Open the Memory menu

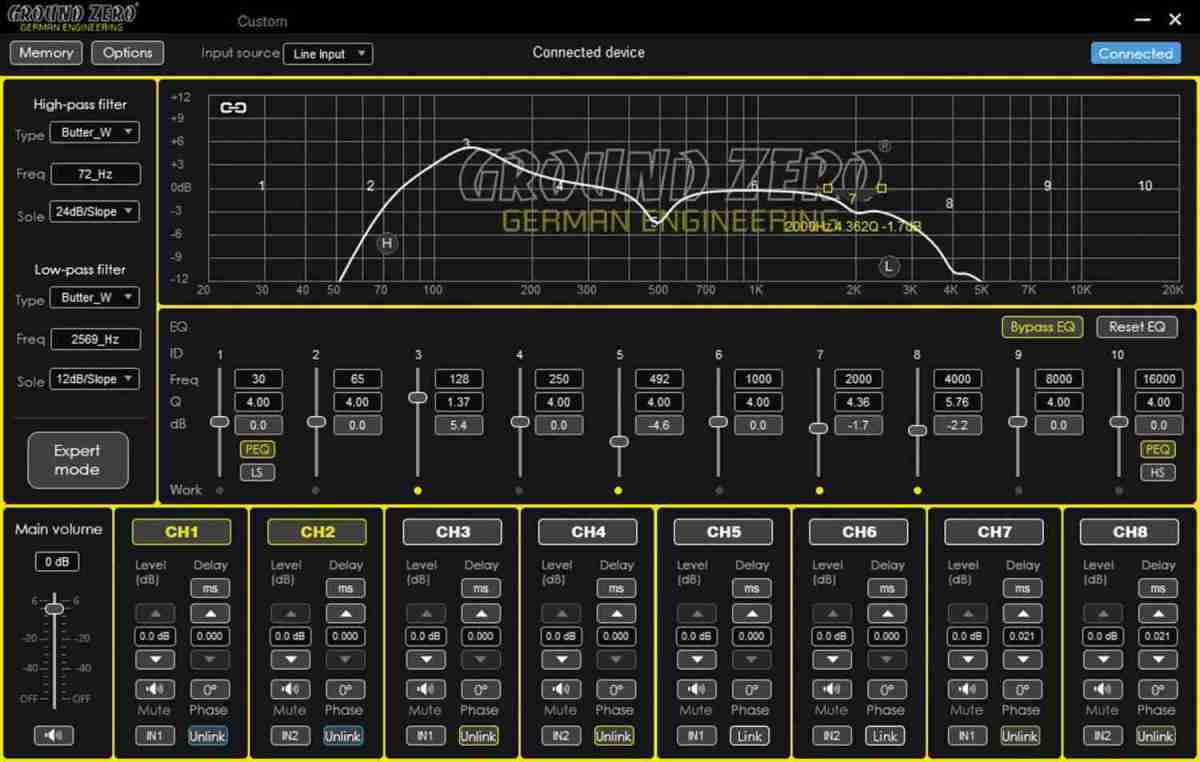click(x=46, y=53)
